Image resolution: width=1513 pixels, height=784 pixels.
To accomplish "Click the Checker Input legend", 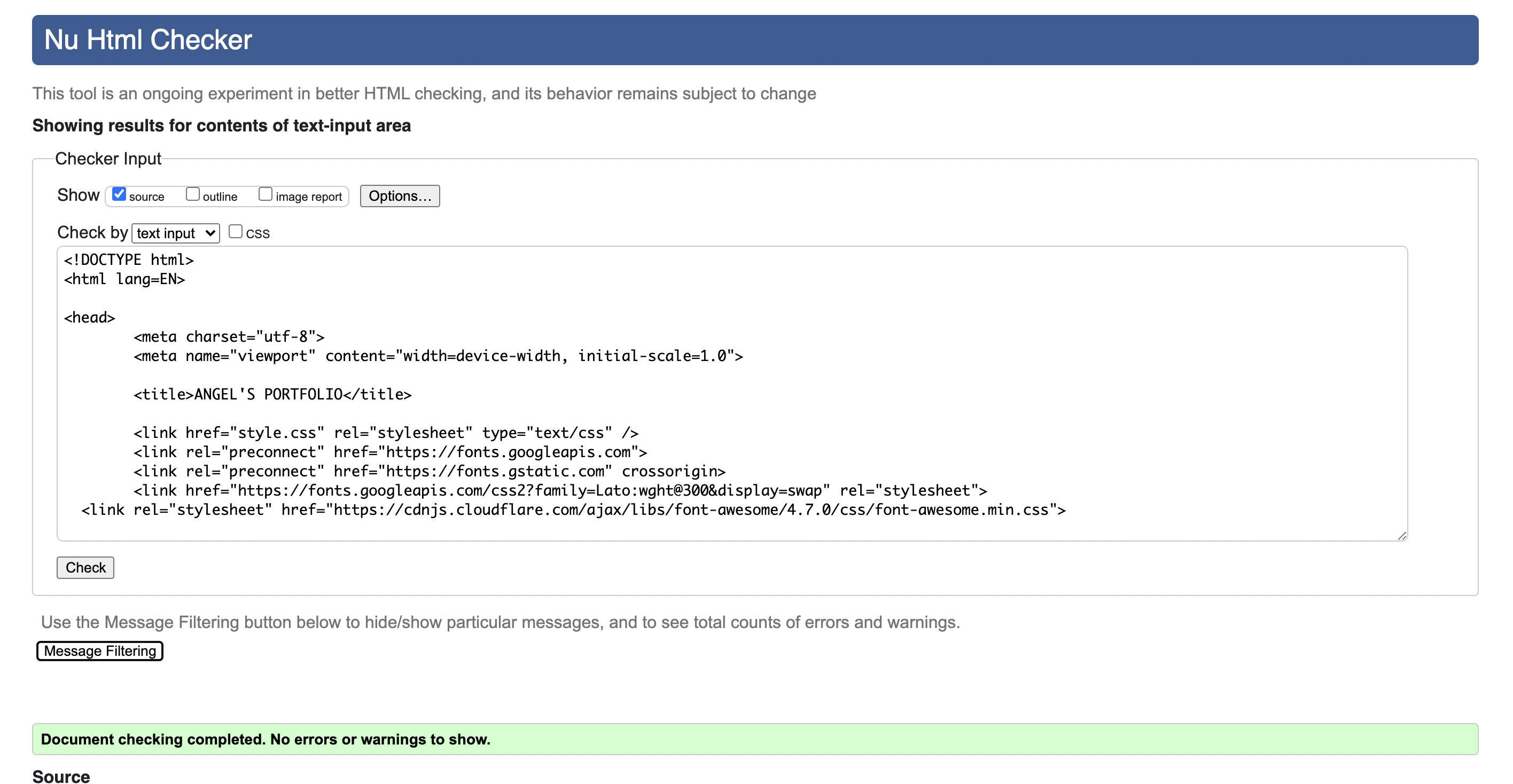I will click(x=108, y=159).
